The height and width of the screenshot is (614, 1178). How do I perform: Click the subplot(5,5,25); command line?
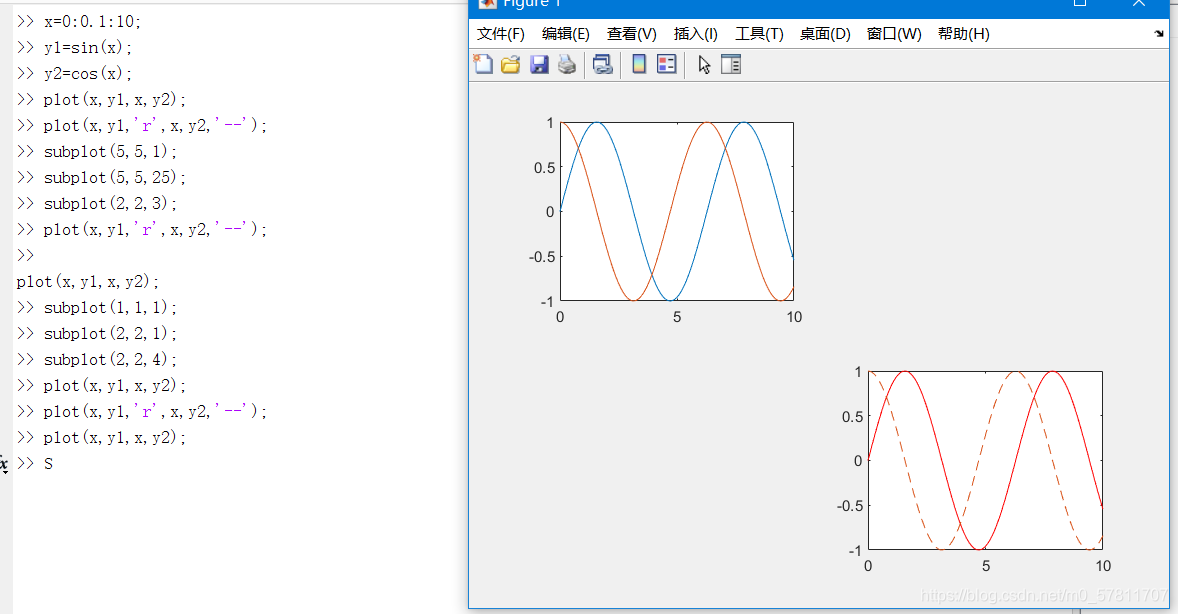(101, 177)
